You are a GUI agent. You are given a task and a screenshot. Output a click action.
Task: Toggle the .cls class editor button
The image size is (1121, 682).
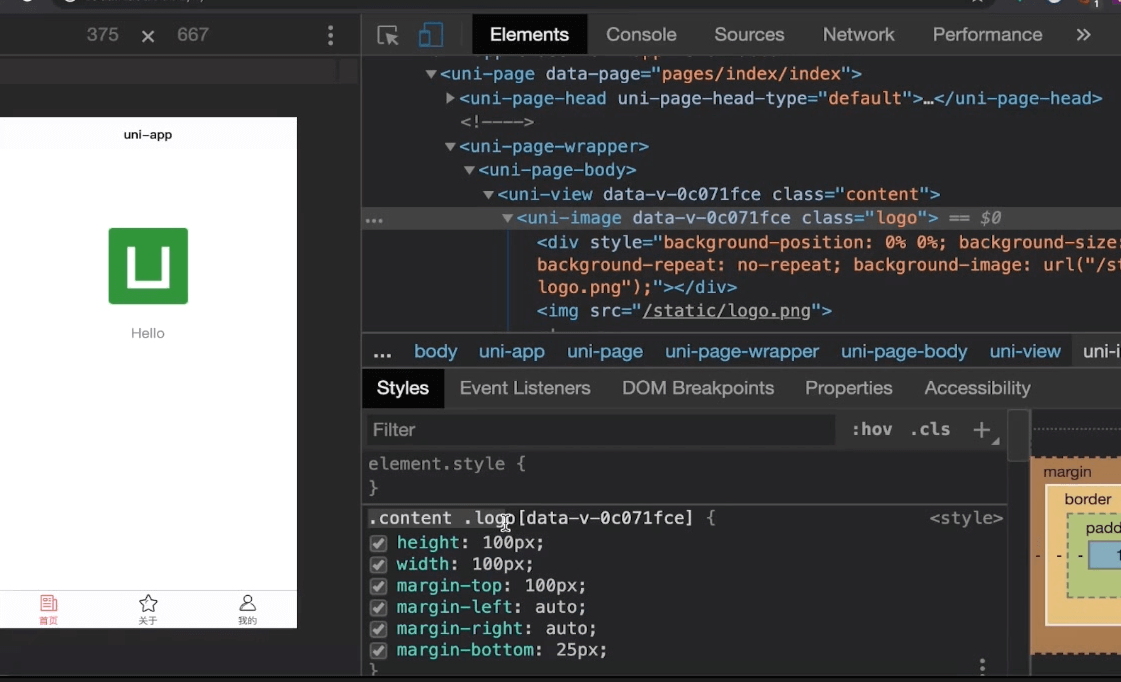coord(930,430)
